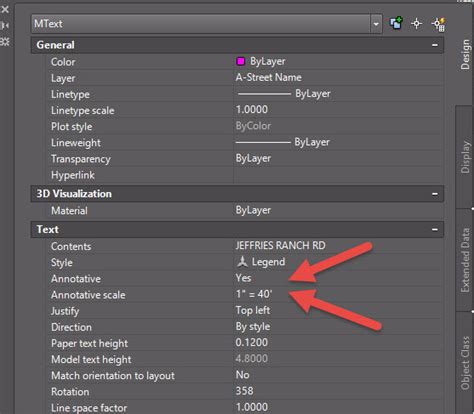474x414 pixels.
Task: Click the Material property label
Action: 69,211
